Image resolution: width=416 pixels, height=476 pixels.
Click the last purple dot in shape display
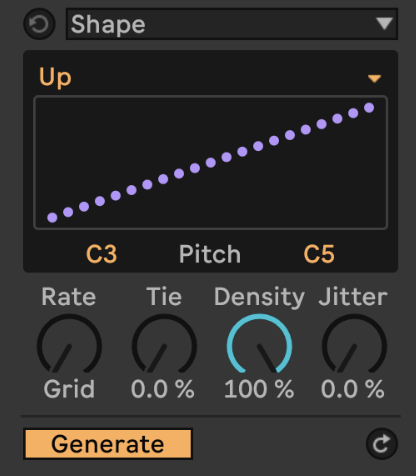tap(369, 108)
